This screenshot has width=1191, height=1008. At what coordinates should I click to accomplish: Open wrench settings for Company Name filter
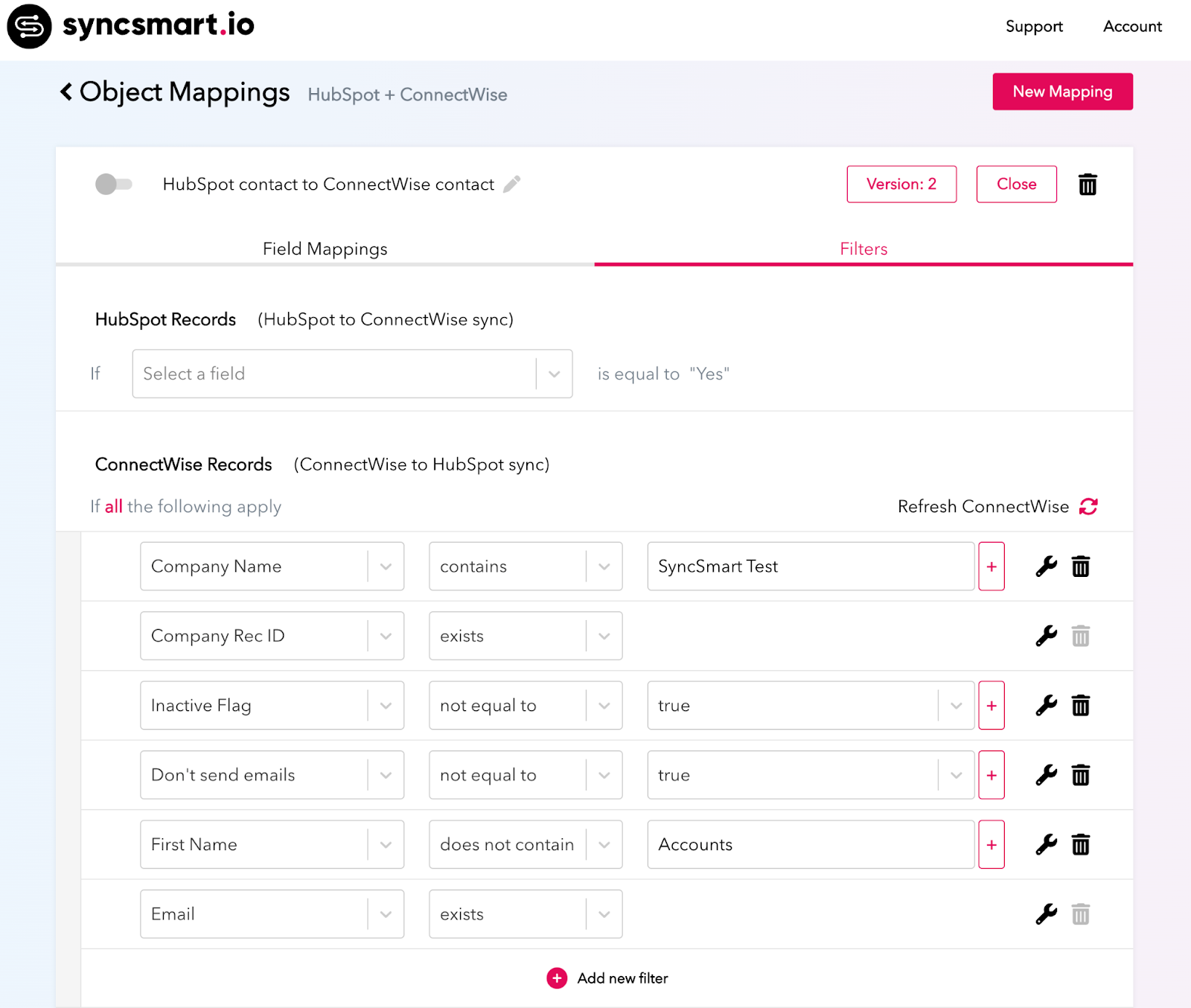pyautogui.click(x=1046, y=567)
